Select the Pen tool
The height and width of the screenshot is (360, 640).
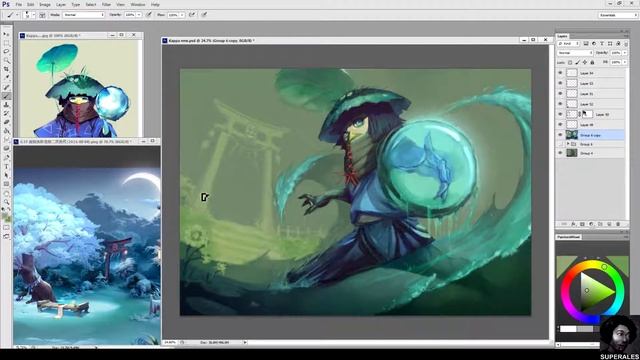pyautogui.click(x=6, y=158)
